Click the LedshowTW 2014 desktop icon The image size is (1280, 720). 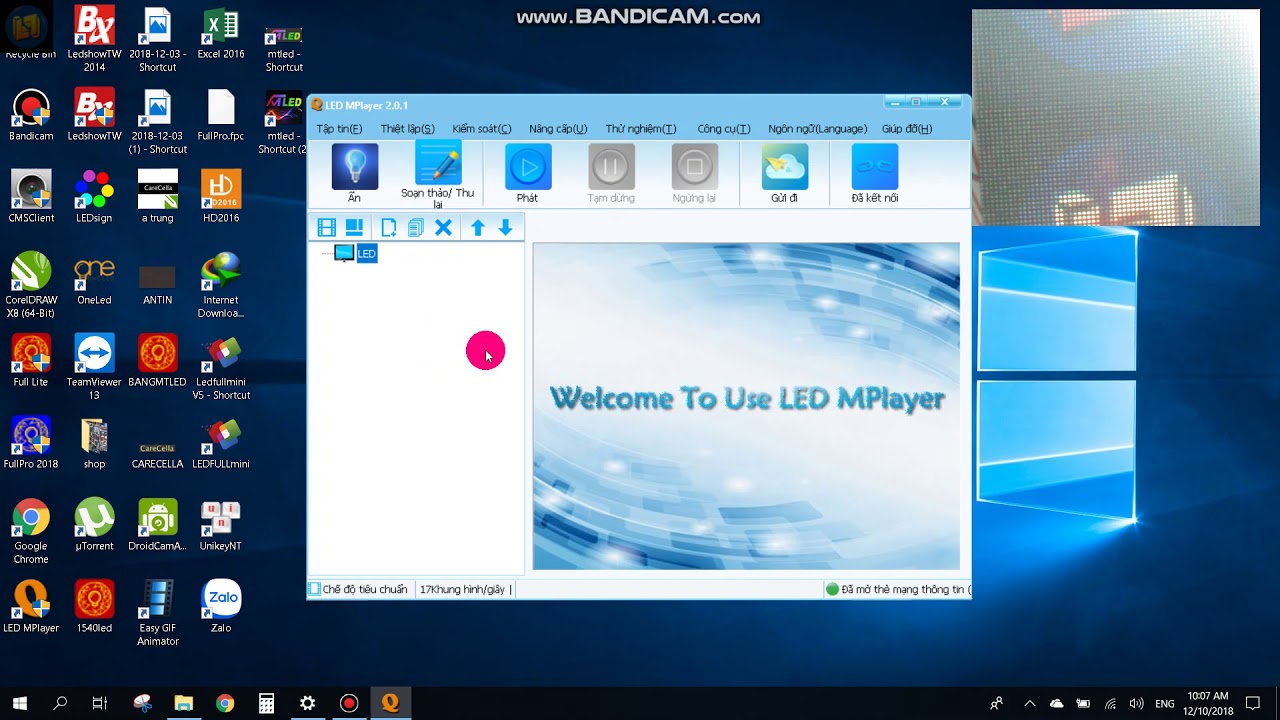(94, 40)
